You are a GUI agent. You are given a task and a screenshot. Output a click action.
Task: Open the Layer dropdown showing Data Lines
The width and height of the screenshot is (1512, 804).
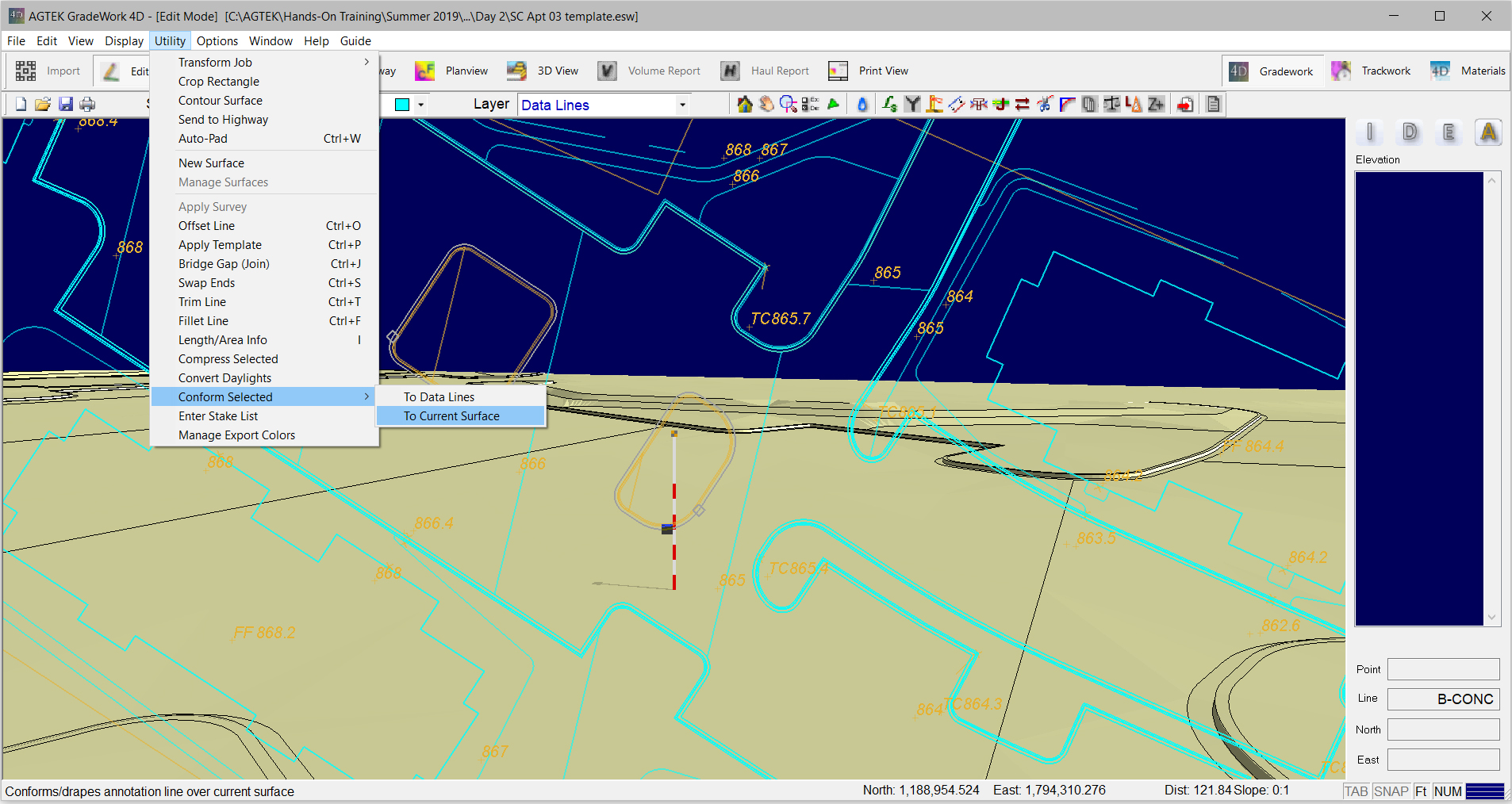[603, 105]
